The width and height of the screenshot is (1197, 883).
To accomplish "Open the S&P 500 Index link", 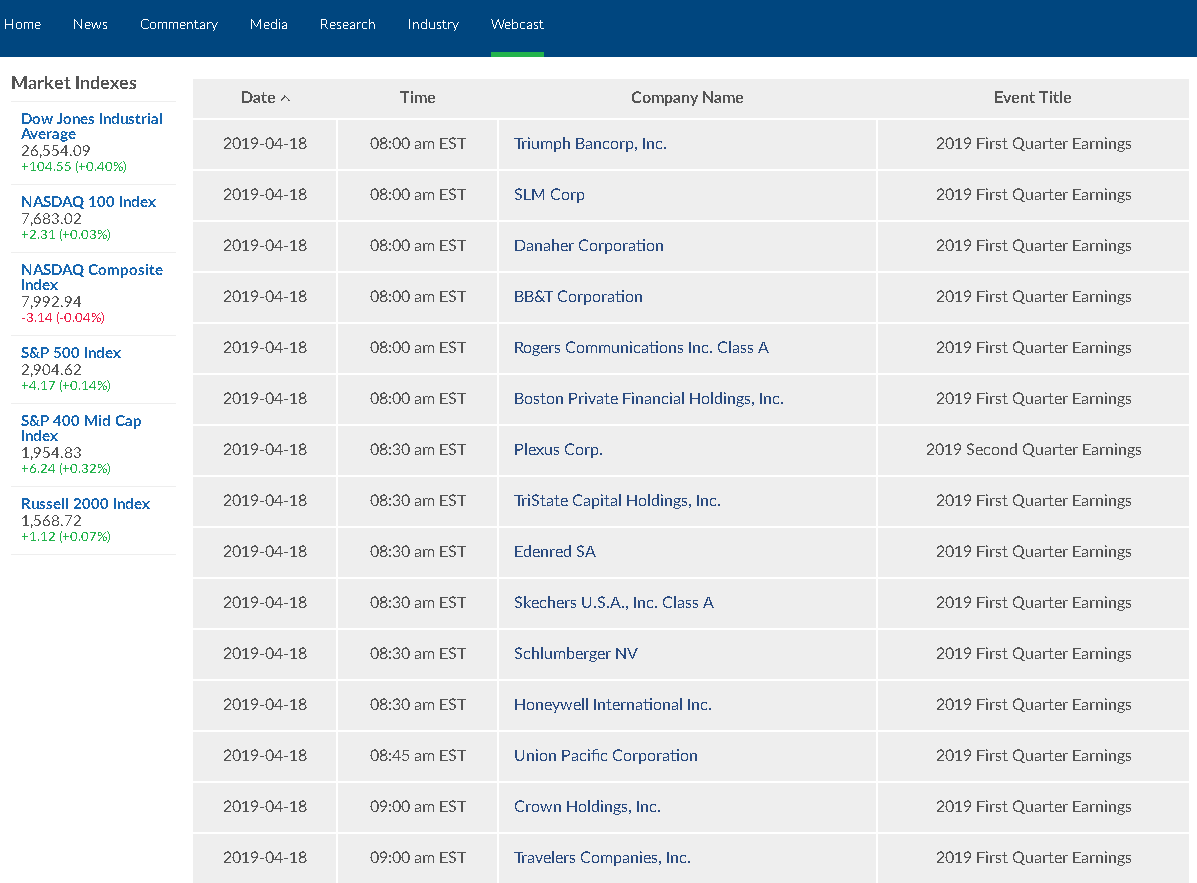I will (x=71, y=353).
